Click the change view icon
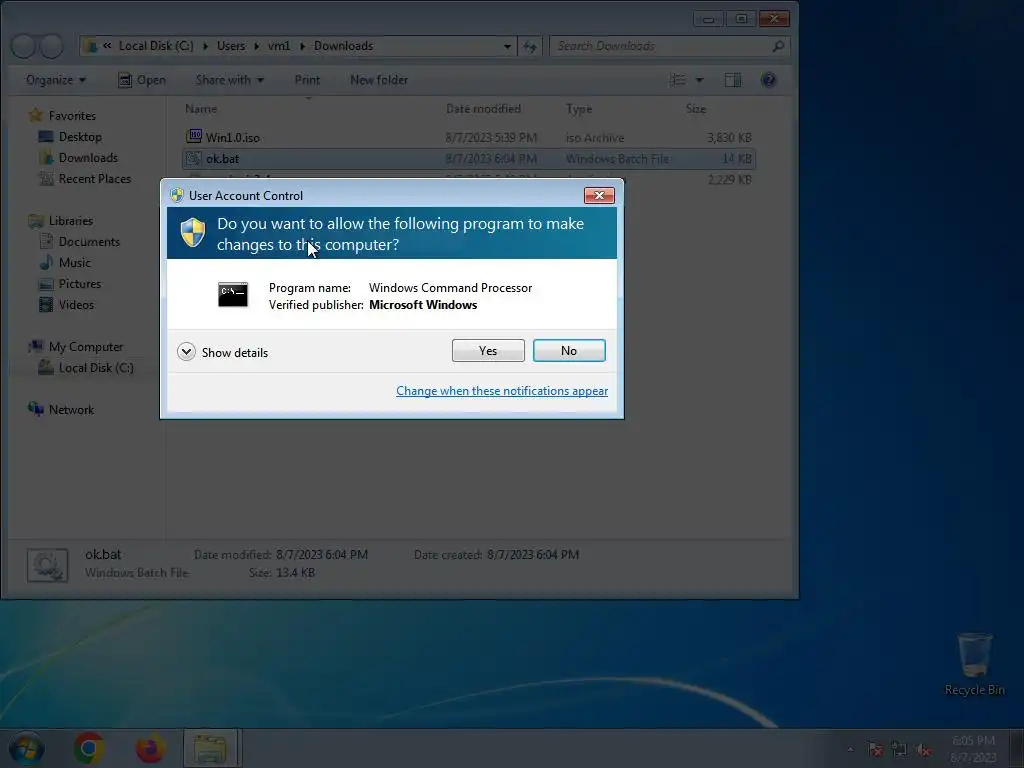 tap(678, 80)
